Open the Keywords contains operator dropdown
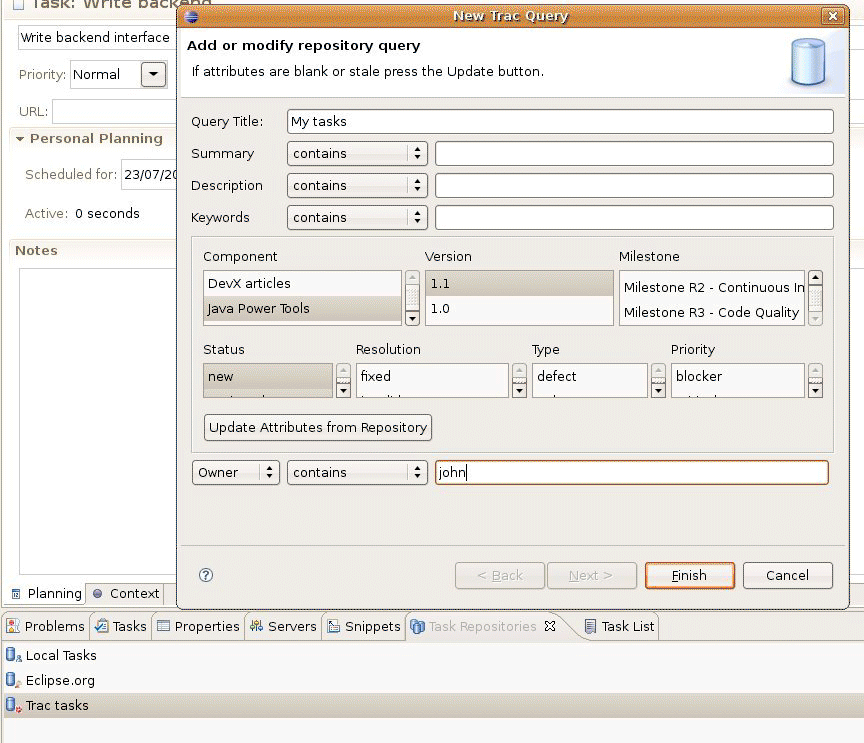 coord(357,217)
